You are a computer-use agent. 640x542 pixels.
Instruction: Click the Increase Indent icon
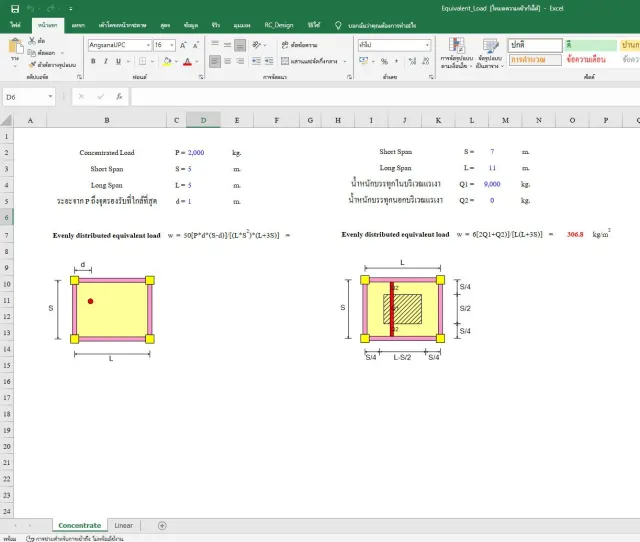point(269,61)
